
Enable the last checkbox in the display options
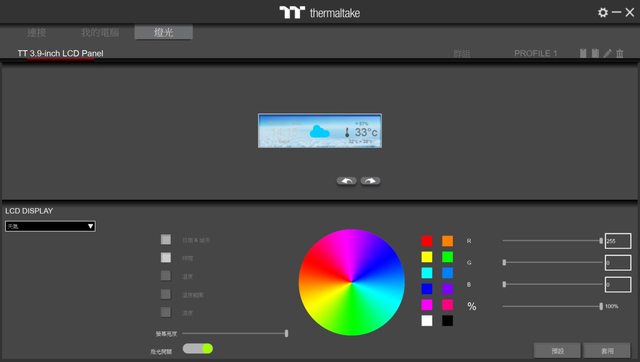166,312
